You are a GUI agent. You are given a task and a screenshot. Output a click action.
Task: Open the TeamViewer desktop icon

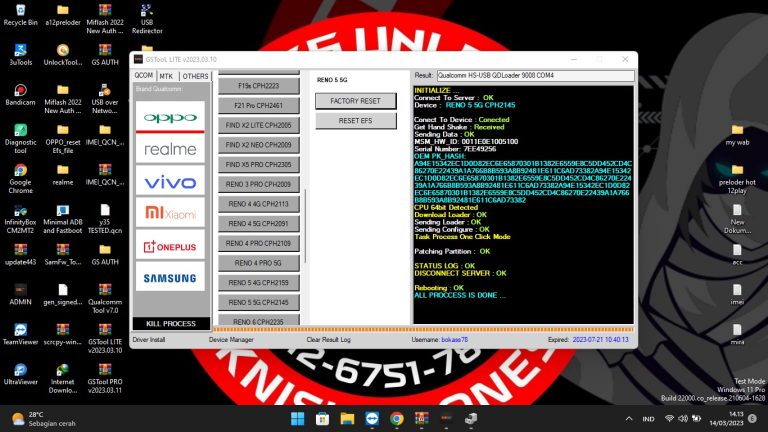pos(20,334)
